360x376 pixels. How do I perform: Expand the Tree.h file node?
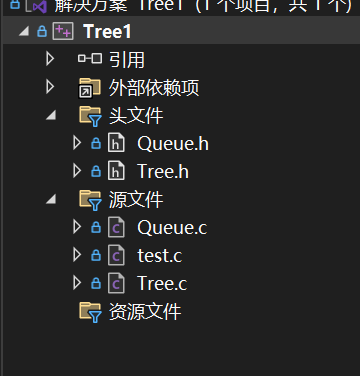pyautogui.click(x=77, y=171)
